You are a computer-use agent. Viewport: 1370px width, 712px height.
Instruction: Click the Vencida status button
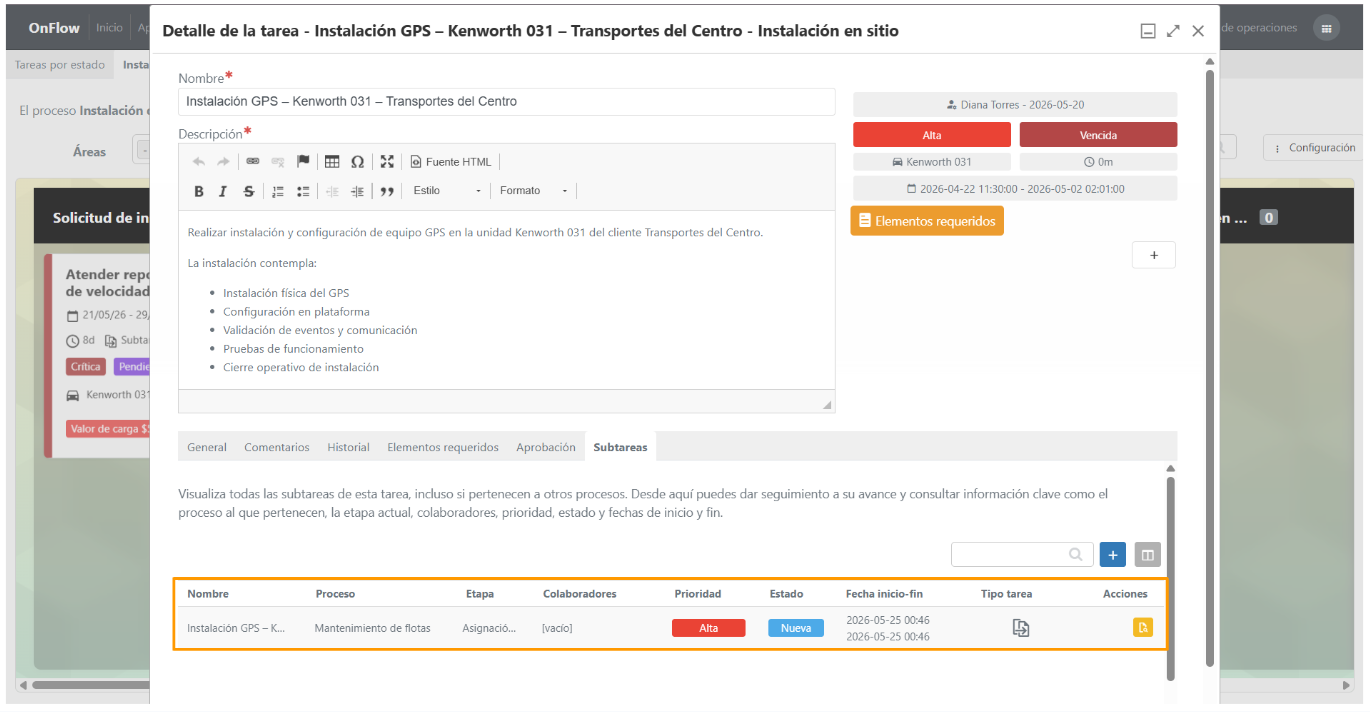pos(1098,135)
